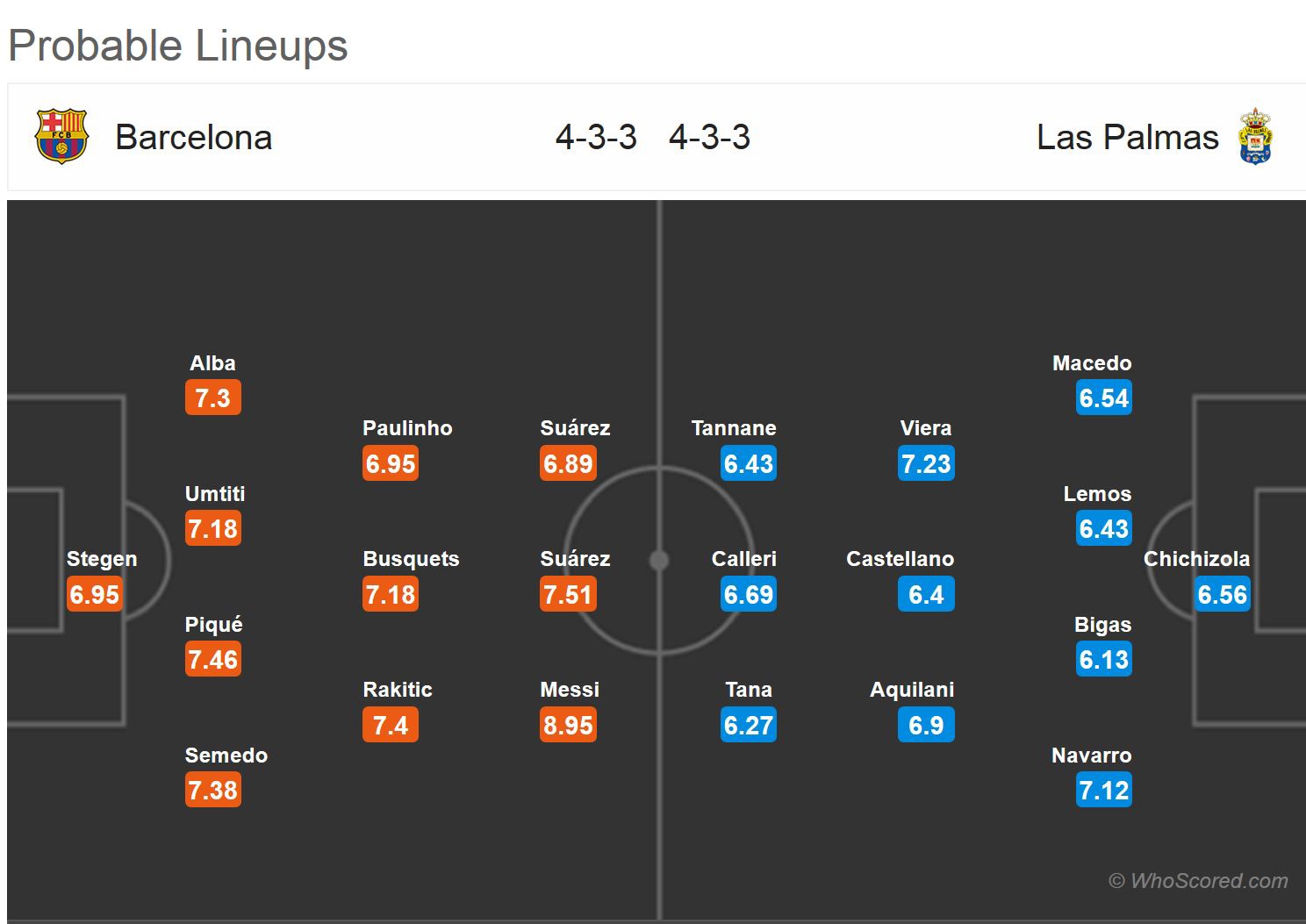1306x924 pixels.
Task: Click Calleri's 6.69 rating badge
Action: pos(749,595)
